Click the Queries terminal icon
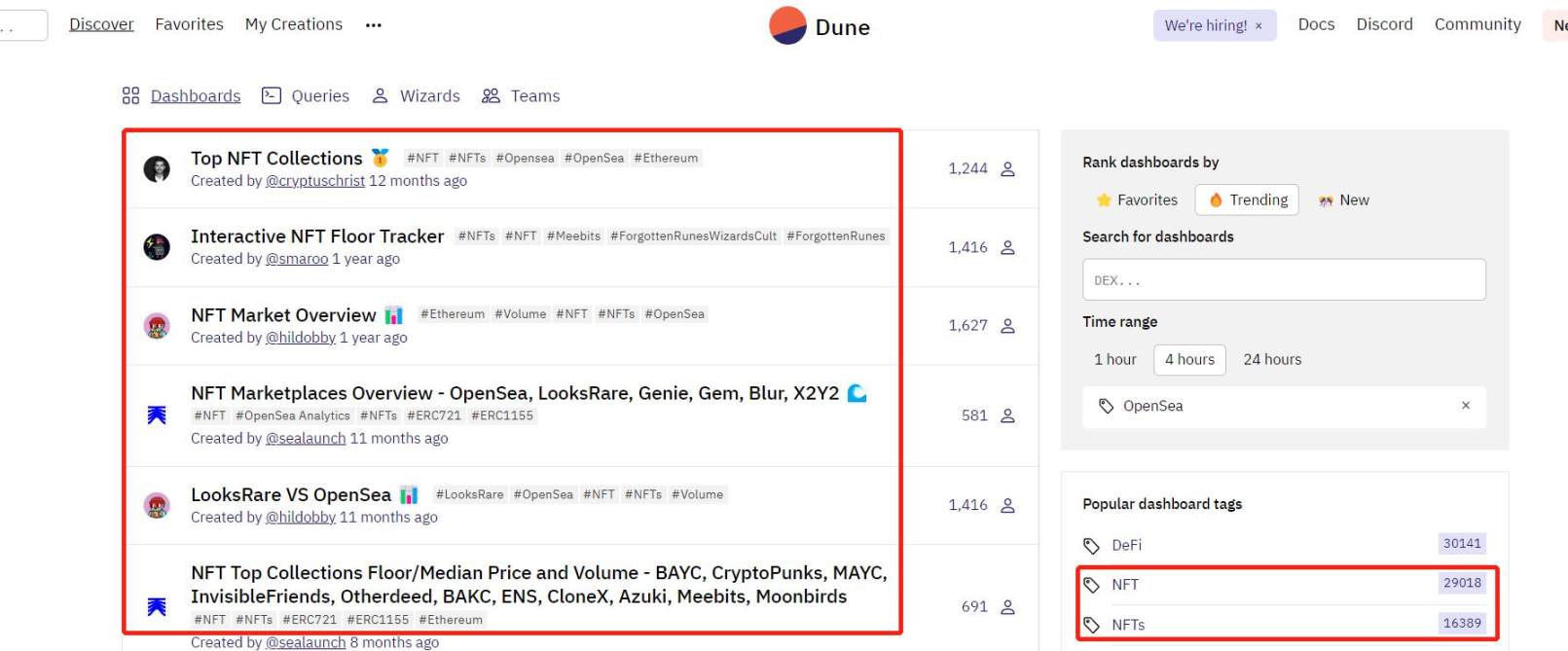1568x651 pixels. pyautogui.click(x=272, y=95)
